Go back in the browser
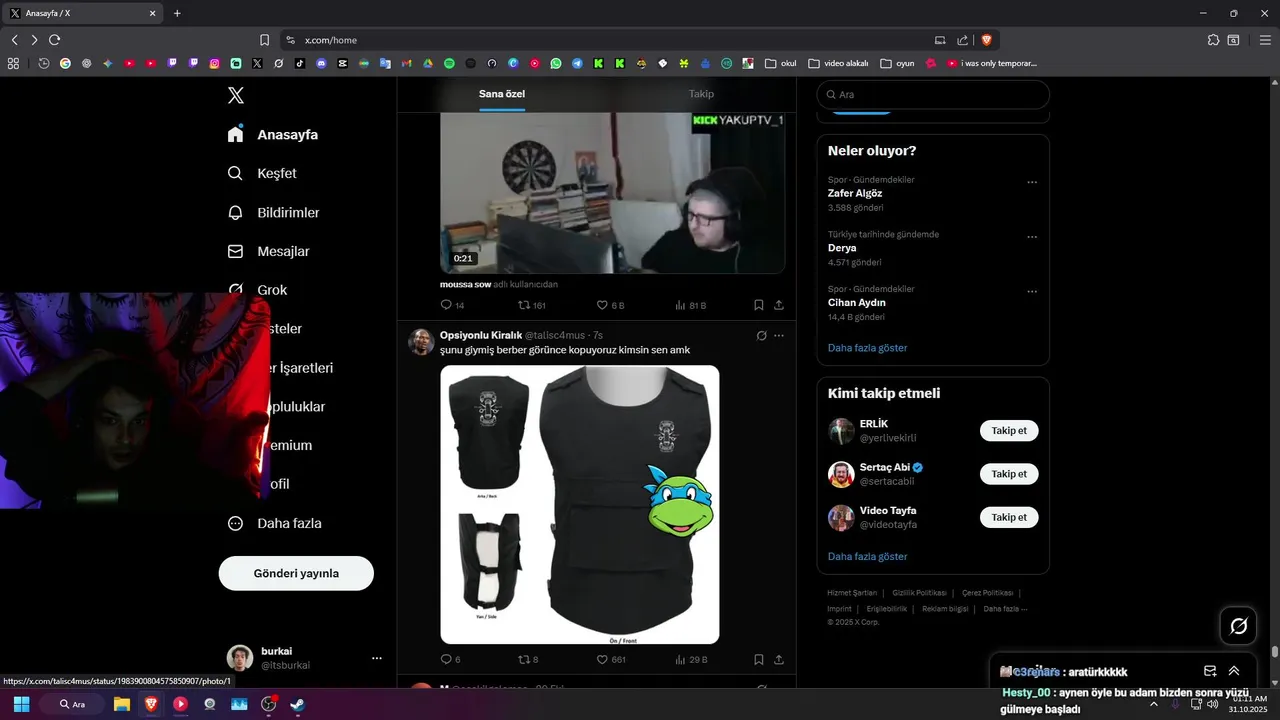The width and height of the screenshot is (1280, 720). point(14,40)
